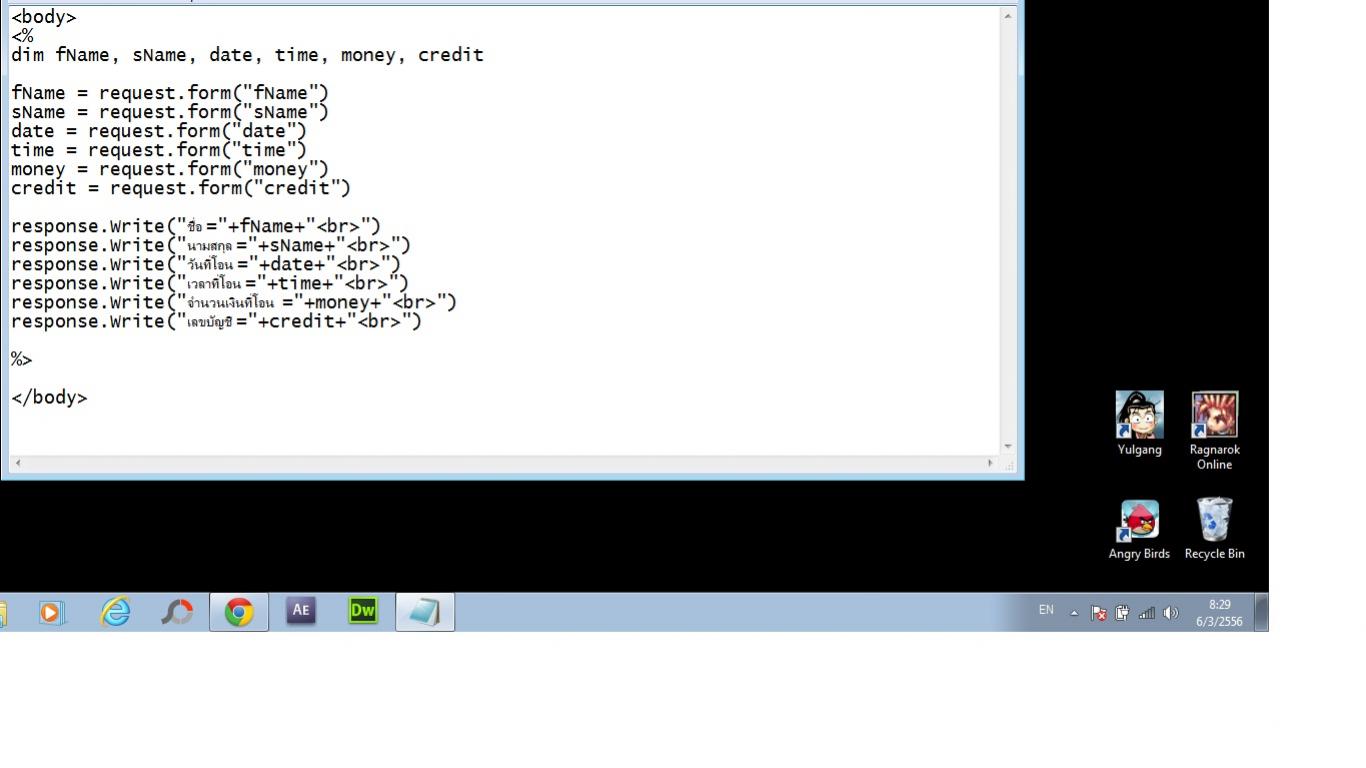Open the Action Center flag tray icon
This screenshot has height=768, width=1366.
[1099, 613]
